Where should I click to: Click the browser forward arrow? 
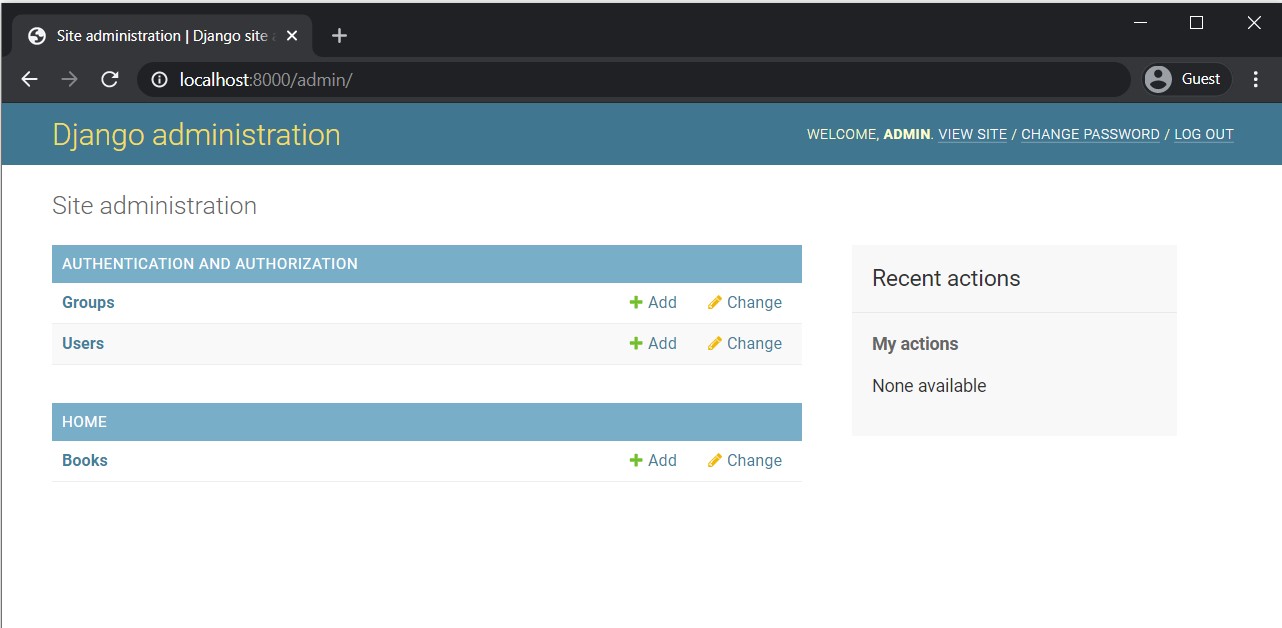pyautogui.click(x=69, y=79)
